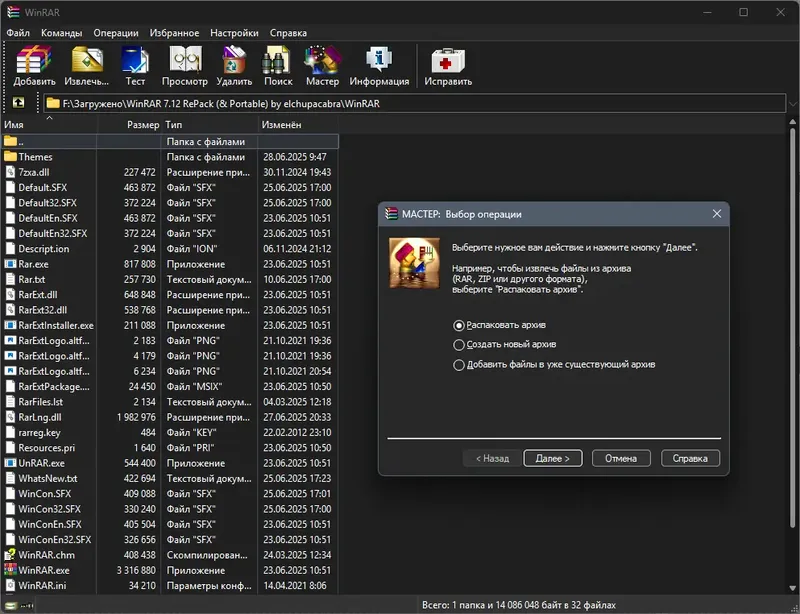Click the Отмена button

tap(621, 458)
